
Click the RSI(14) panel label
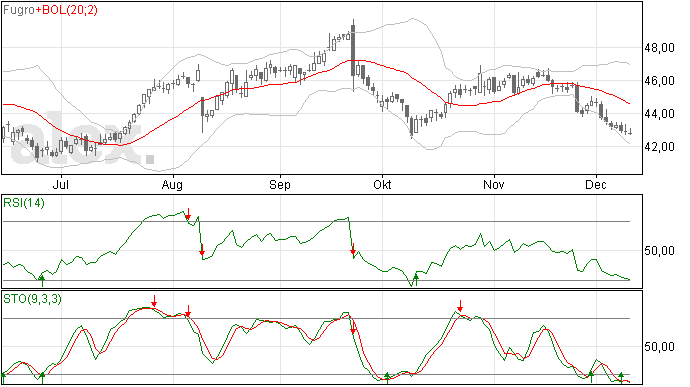tap(24, 203)
